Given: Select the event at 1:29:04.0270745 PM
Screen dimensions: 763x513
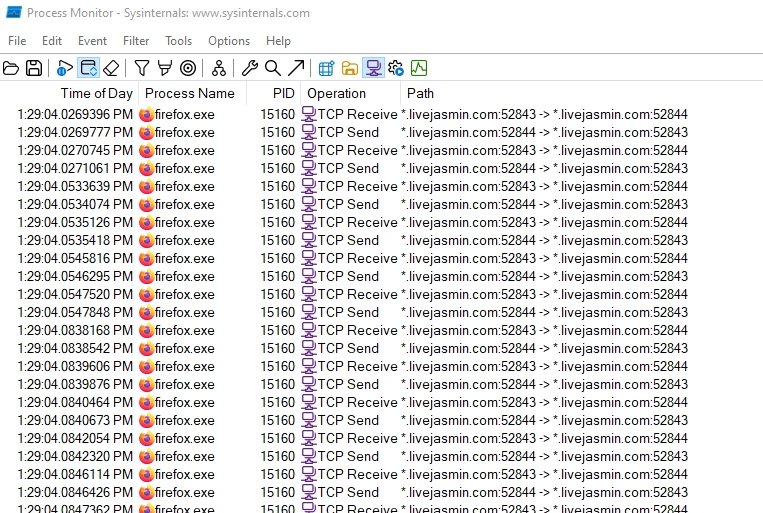Looking at the screenshot, I should [382, 150].
